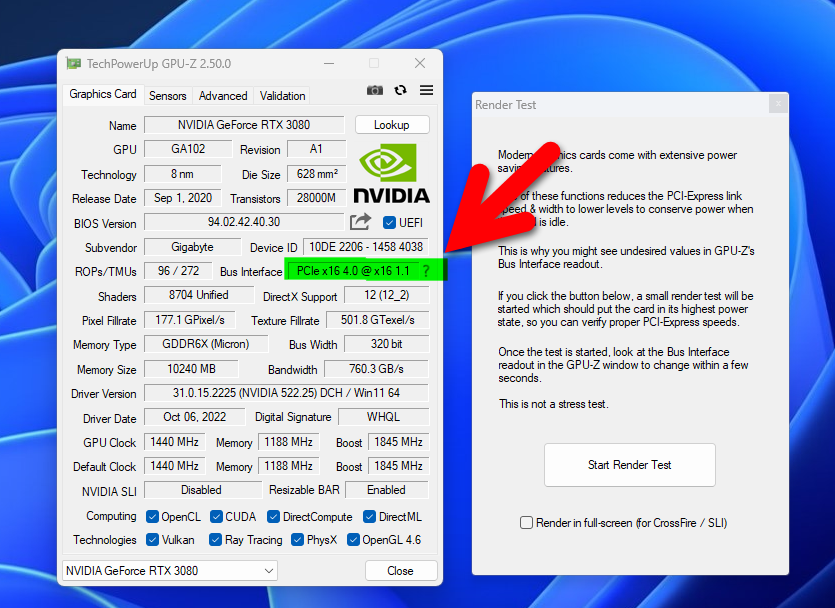Take a screenshot with the camera icon
The height and width of the screenshot is (608, 835).
[375, 90]
